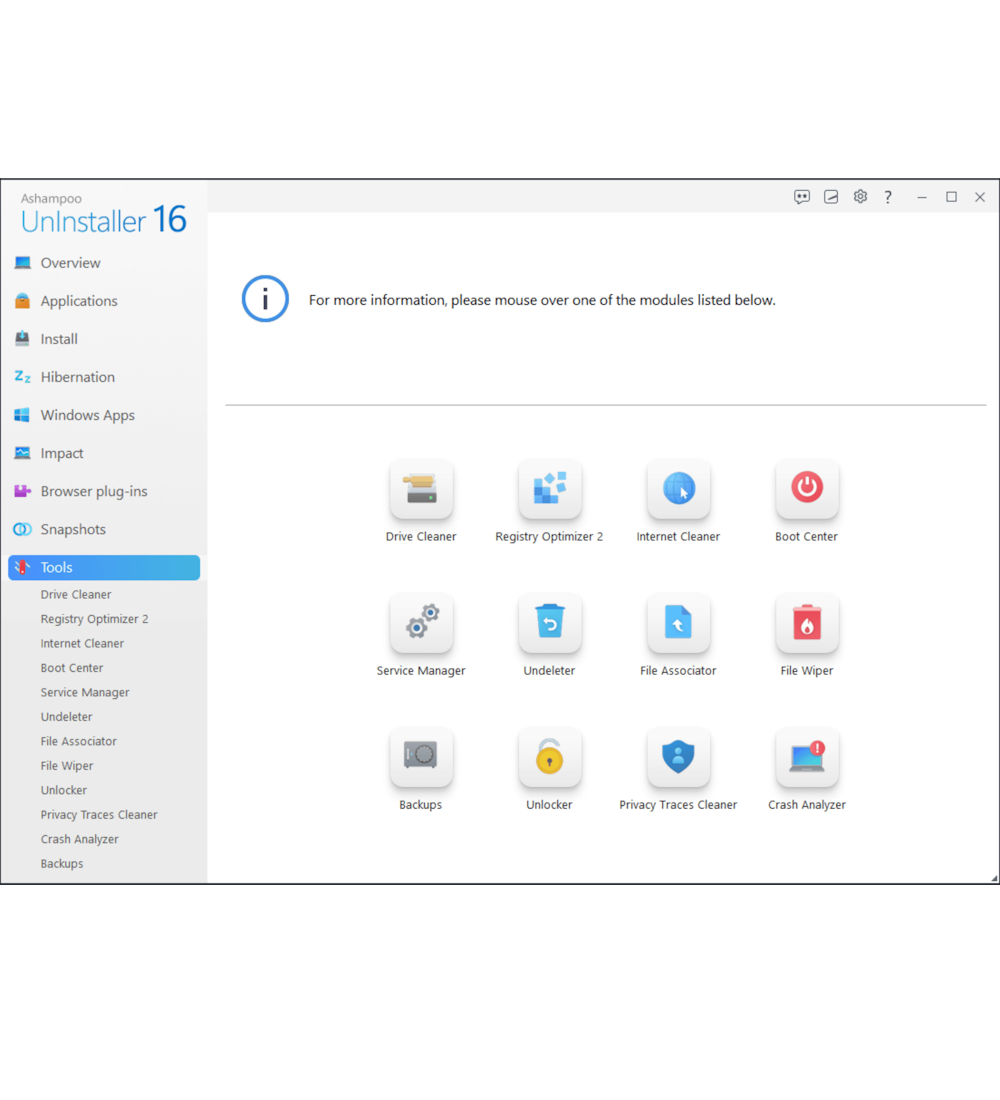
Task: Click the Unlocker padlock icon
Action: coord(549,758)
